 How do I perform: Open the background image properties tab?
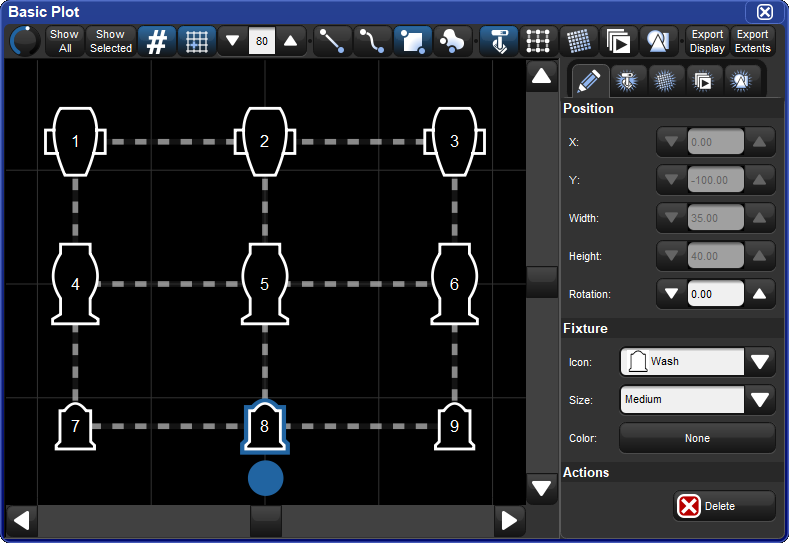[x=741, y=81]
